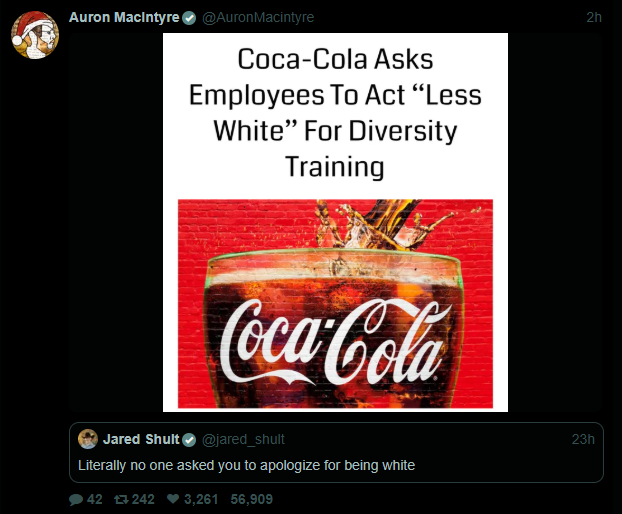Click the Coca-Cola glass mural photo
This screenshot has width=622, height=514.
[335, 304]
